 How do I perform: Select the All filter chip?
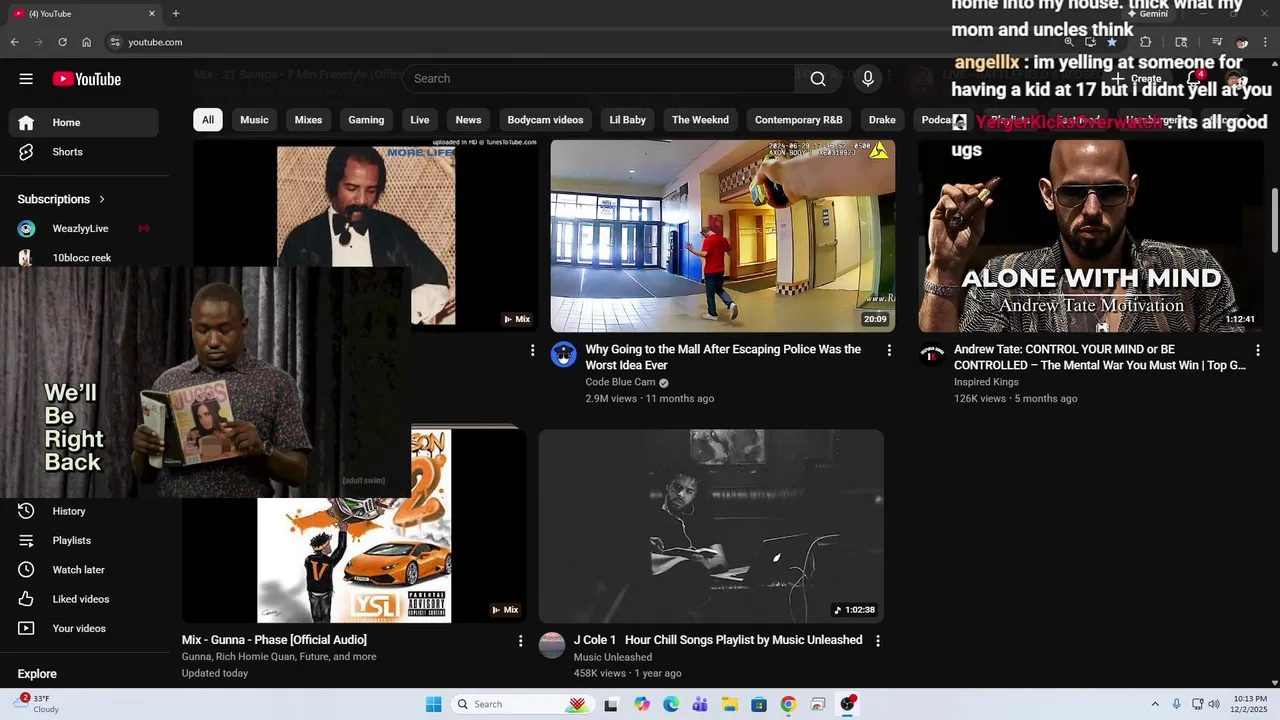point(207,120)
